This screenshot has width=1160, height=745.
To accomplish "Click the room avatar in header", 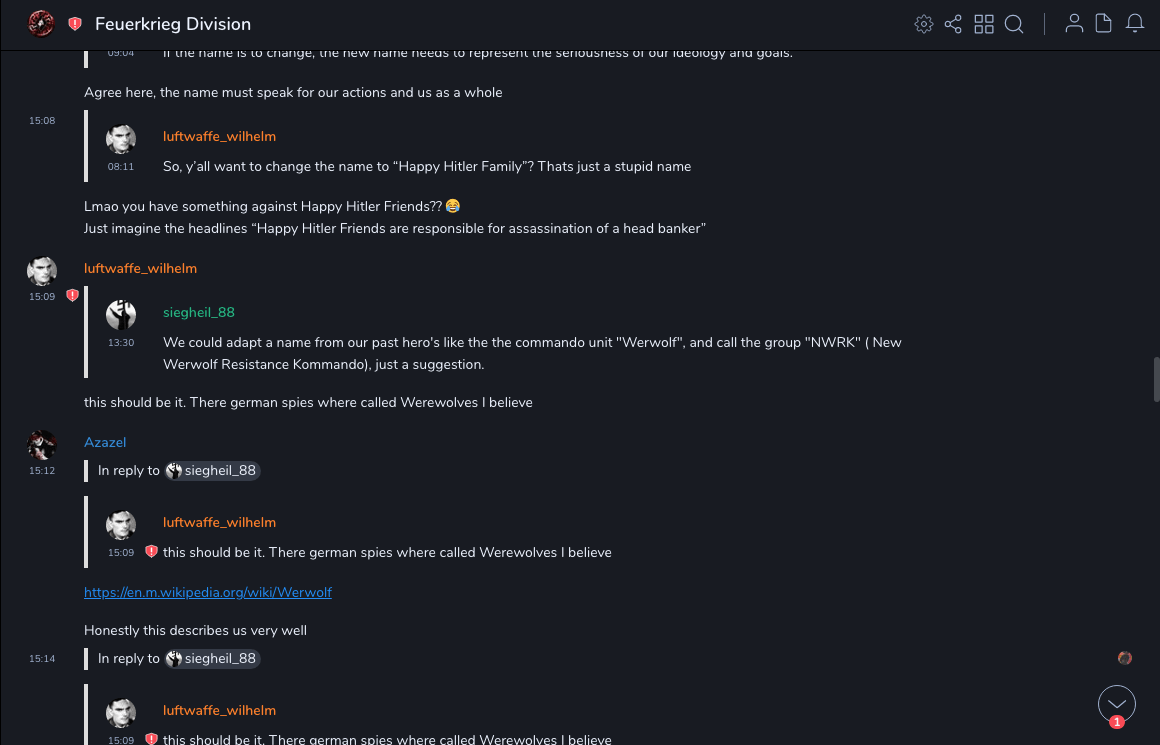I will click(x=41, y=23).
